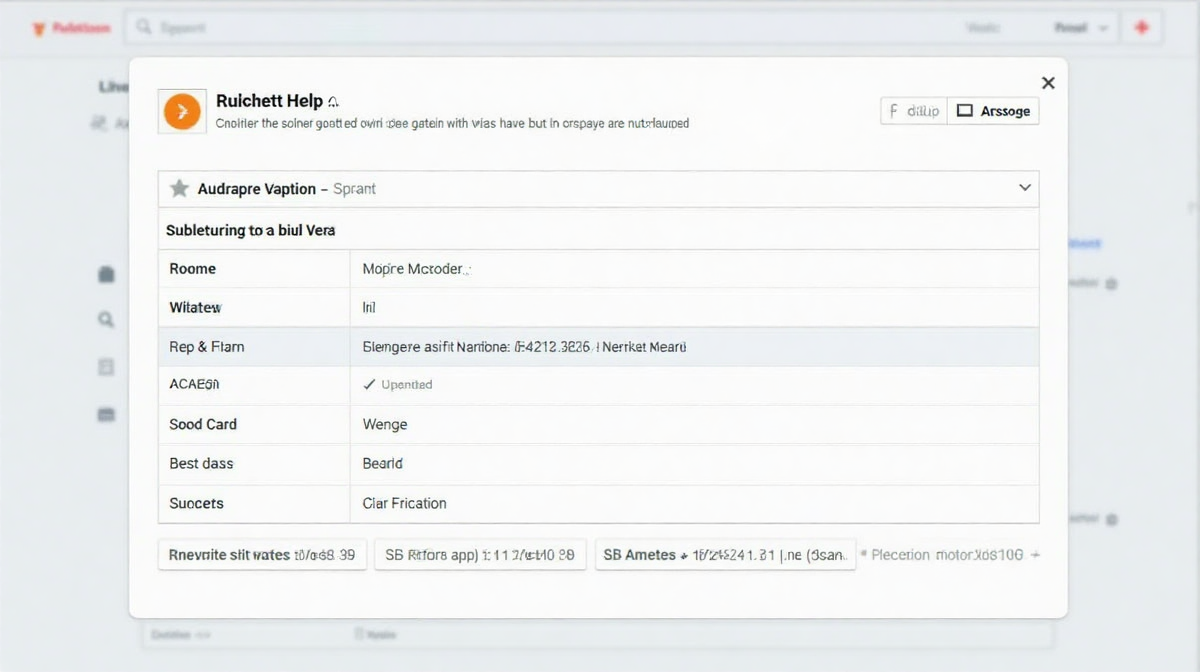1200x672 pixels.
Task: Click the SB Ametes button
Action: 725,555
